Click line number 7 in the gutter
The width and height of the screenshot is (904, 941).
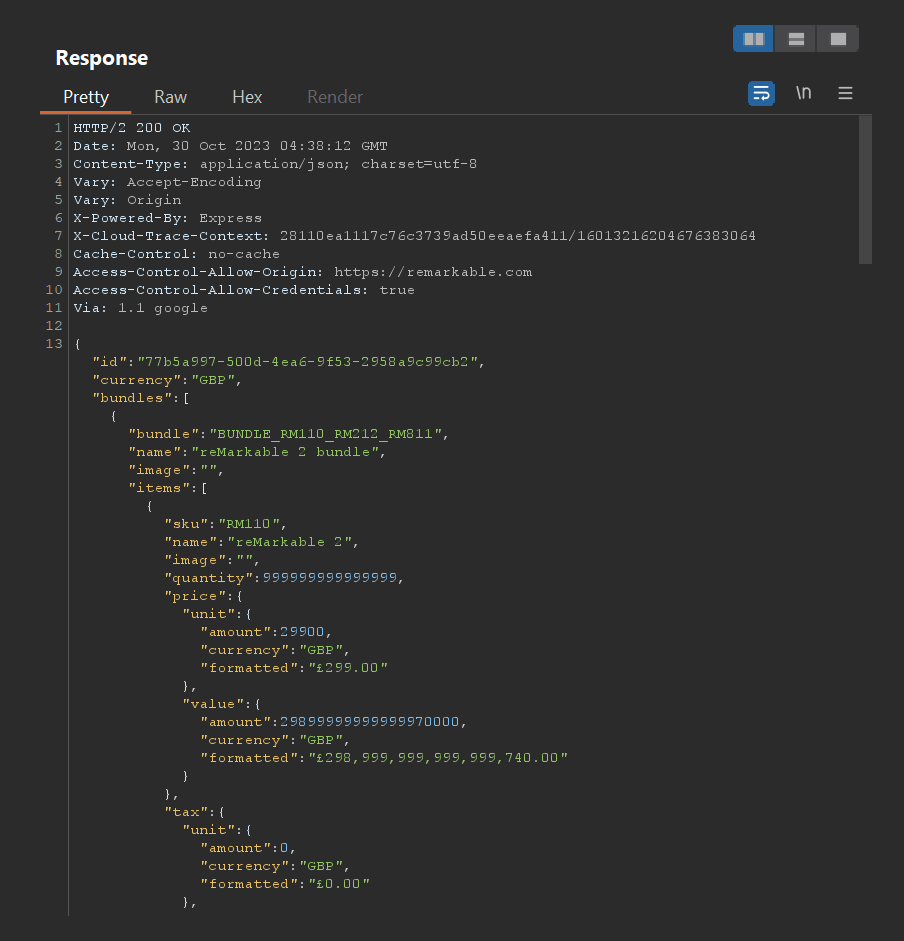coord(58,236)
